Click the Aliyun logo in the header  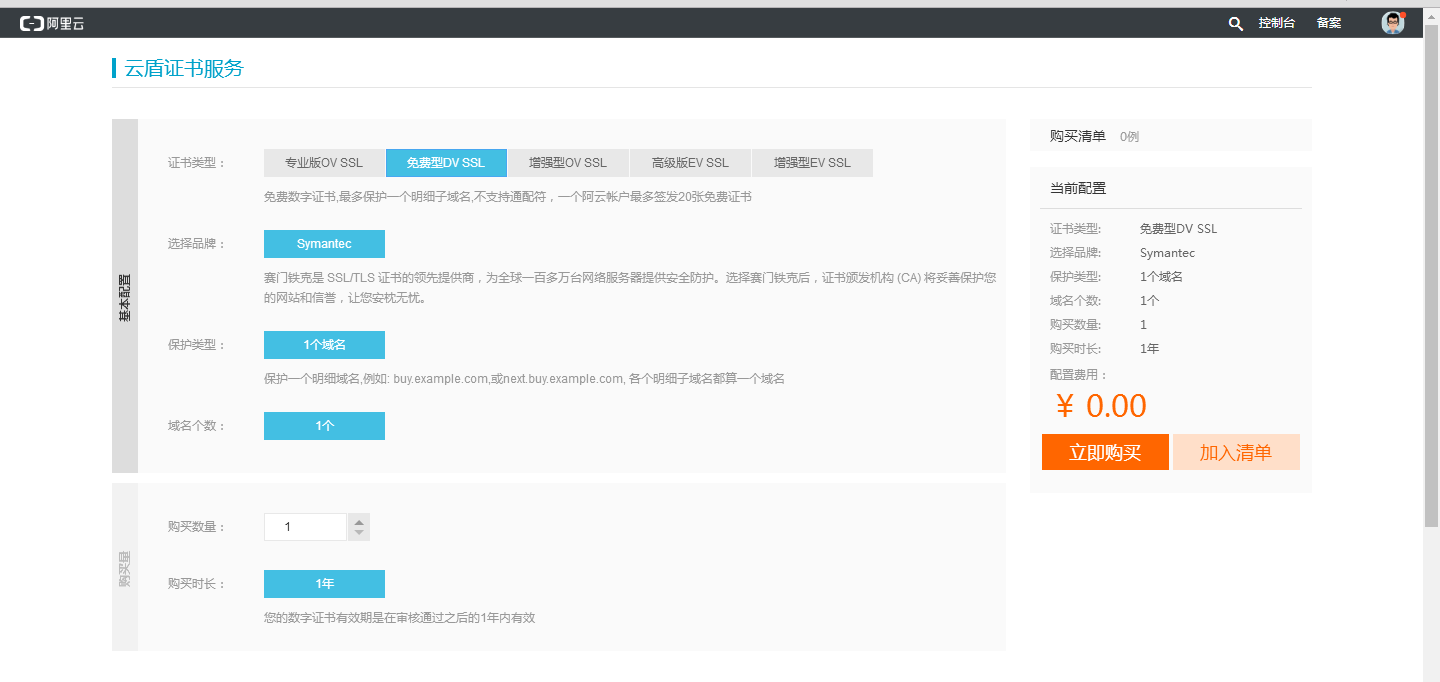pos(52,23)
